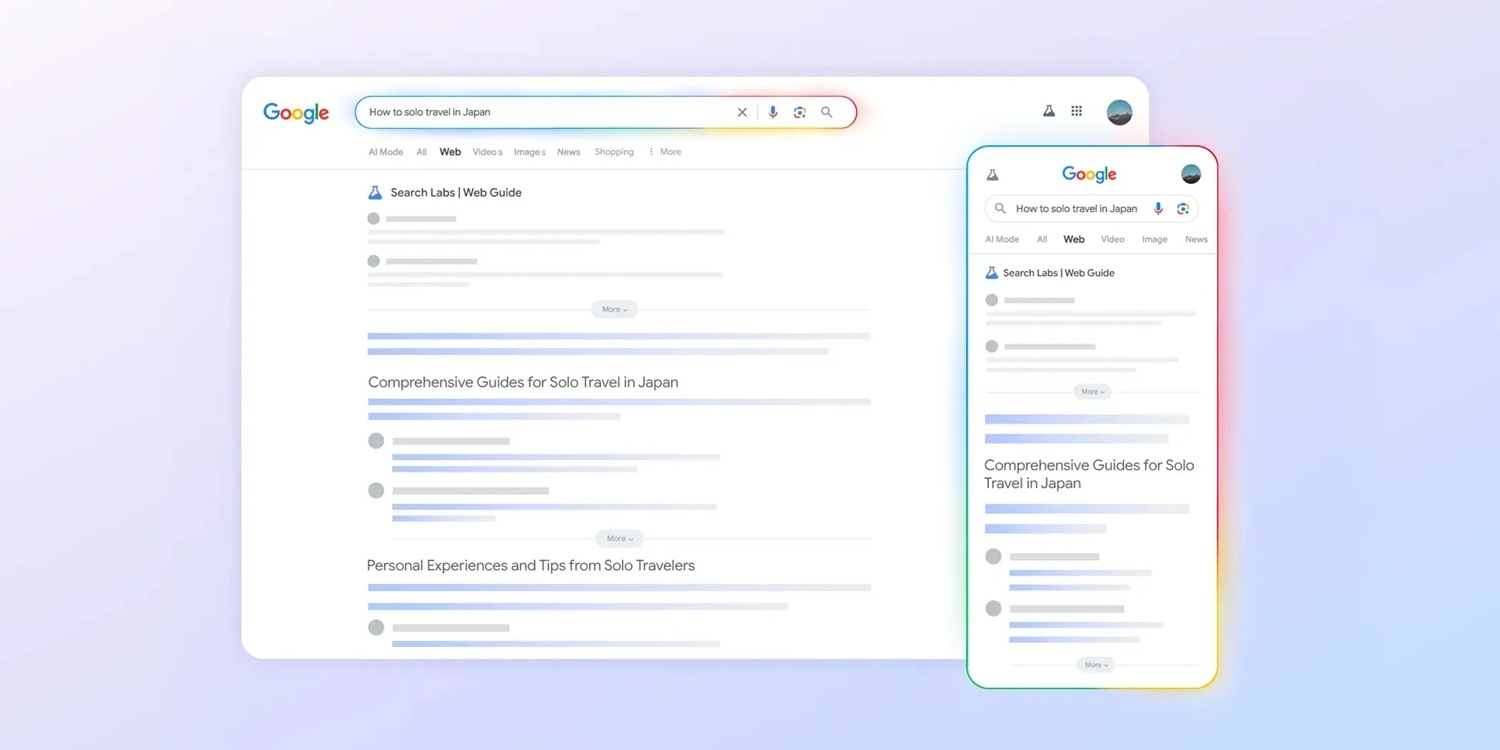The height and width of the screenshot is (750, 1500).
Task: Start voice search in desktop search bar
Action: pyautogui.click(x=773, y=112)
